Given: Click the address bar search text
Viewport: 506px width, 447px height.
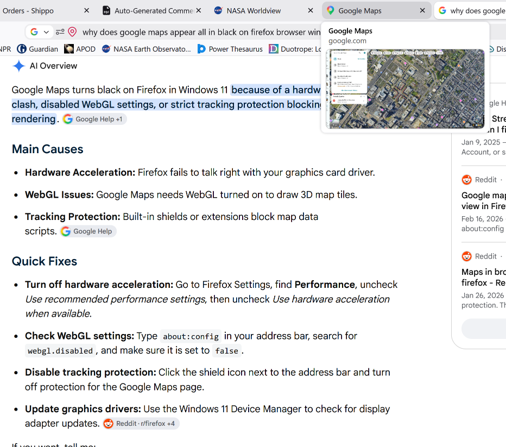Looking at the screenshot, I should (x=201, y=32).
